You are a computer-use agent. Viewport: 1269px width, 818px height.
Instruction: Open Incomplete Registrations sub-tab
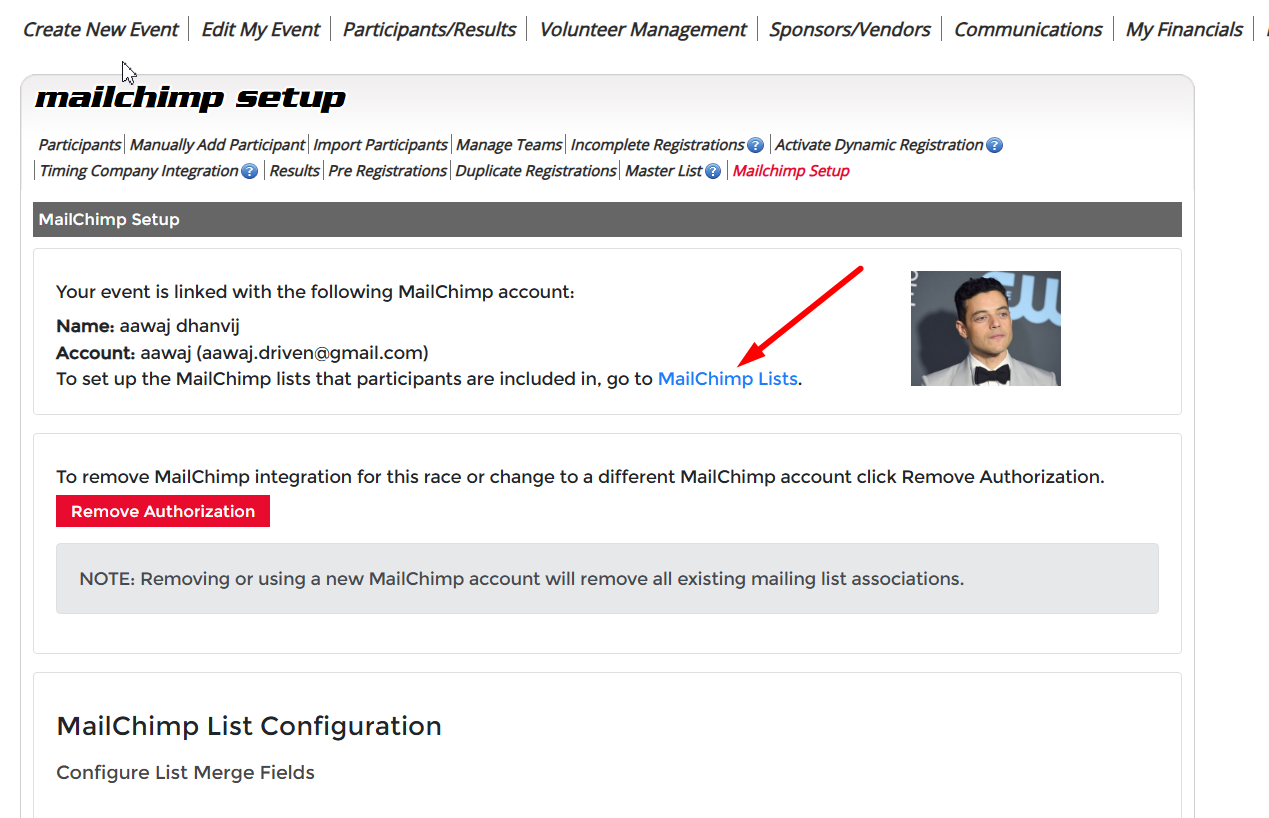click(657, 145)
